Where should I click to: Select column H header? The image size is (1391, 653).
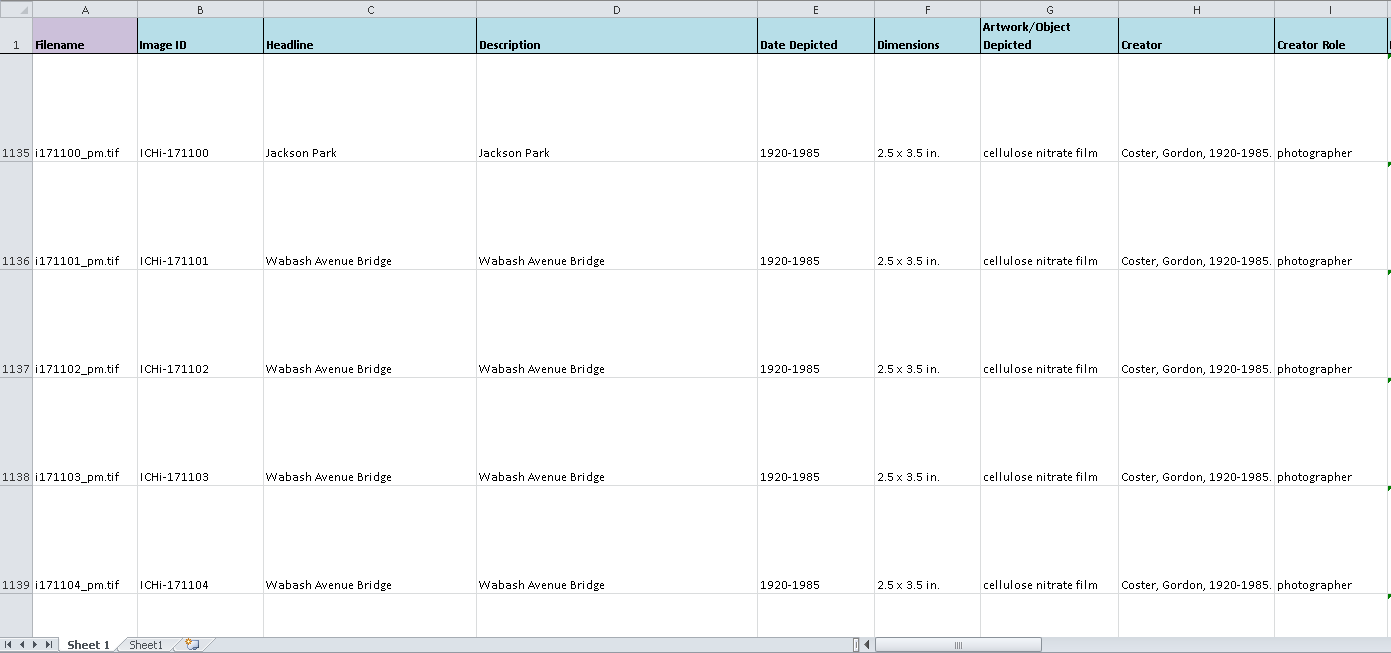pos(1196,9)
